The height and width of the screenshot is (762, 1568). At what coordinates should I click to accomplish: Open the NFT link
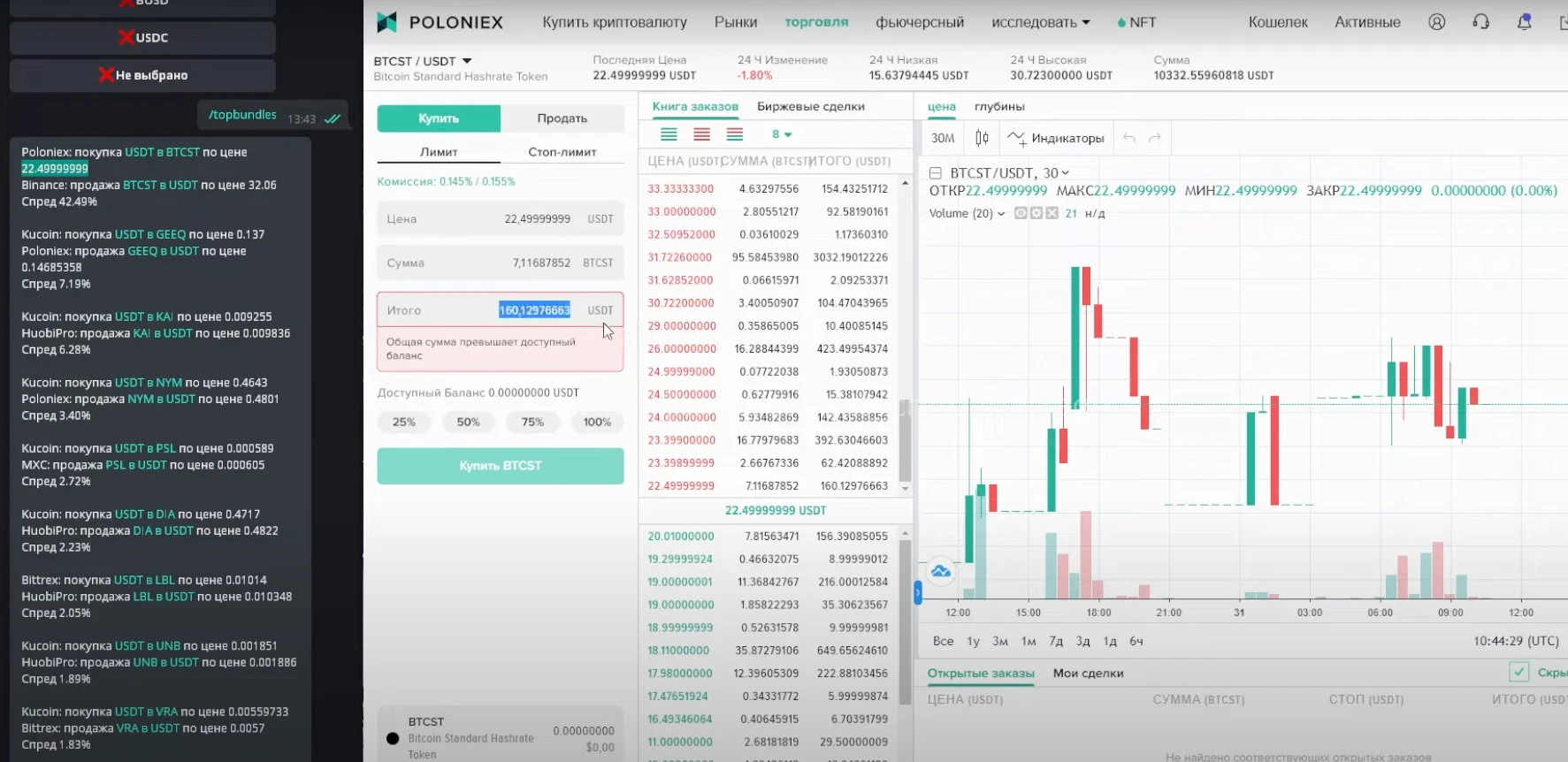(x=1136, y=22)
